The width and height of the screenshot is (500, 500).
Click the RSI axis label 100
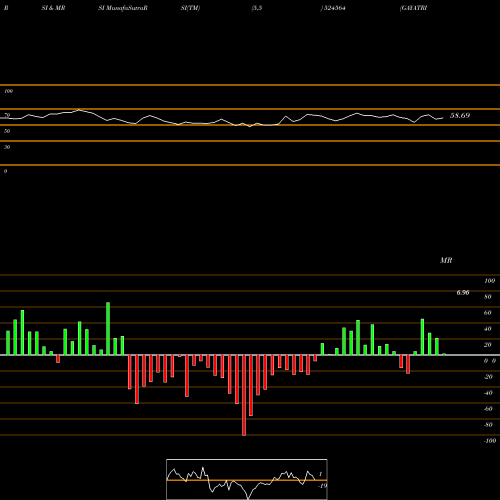(x=9, y=91)
